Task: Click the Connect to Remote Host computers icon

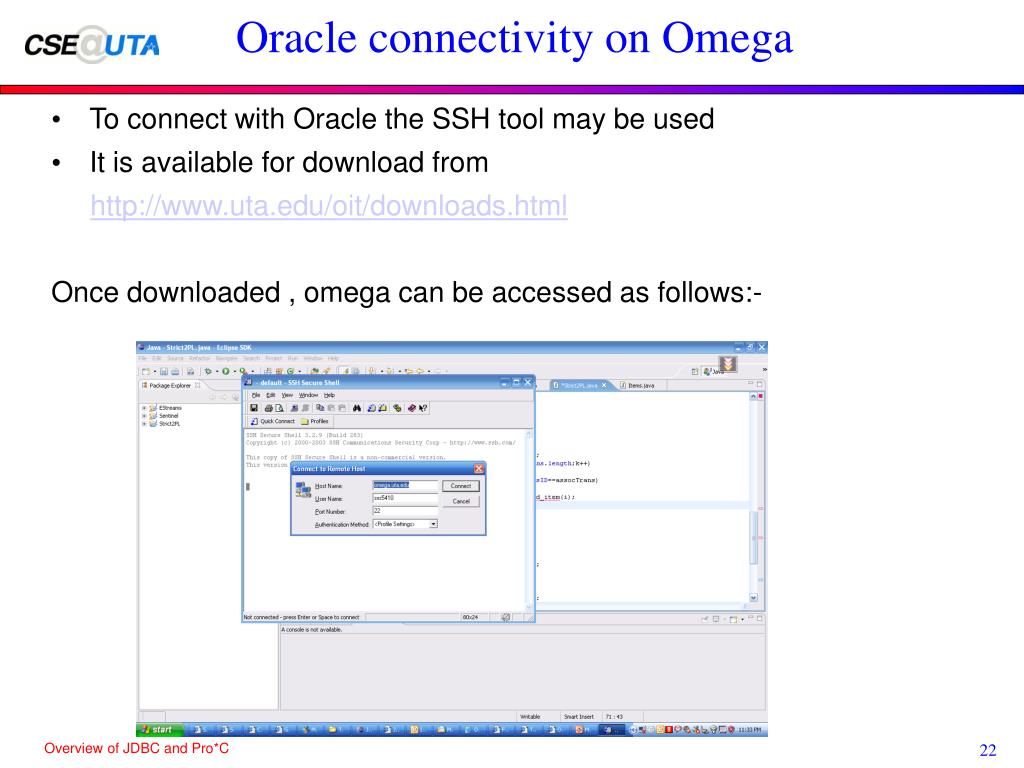Action: [303, 489]
